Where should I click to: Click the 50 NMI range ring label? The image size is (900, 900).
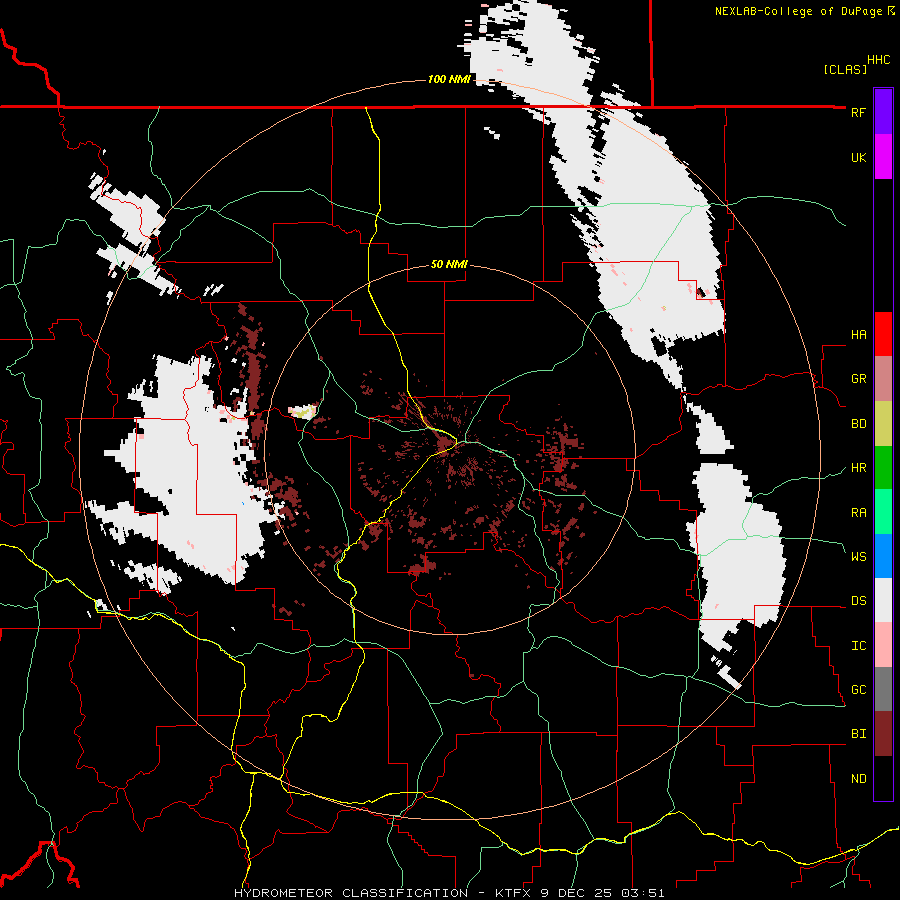(449, 264)
